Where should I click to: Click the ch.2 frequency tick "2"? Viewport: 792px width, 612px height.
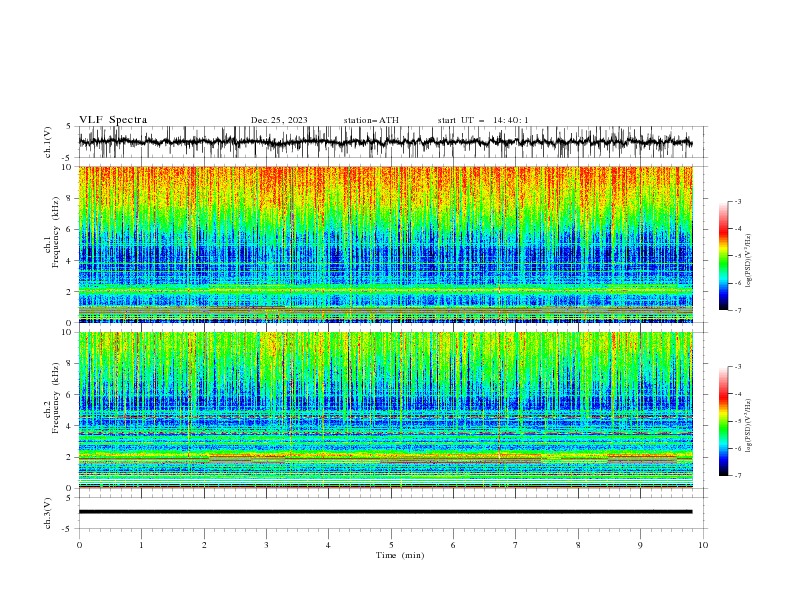70,457
